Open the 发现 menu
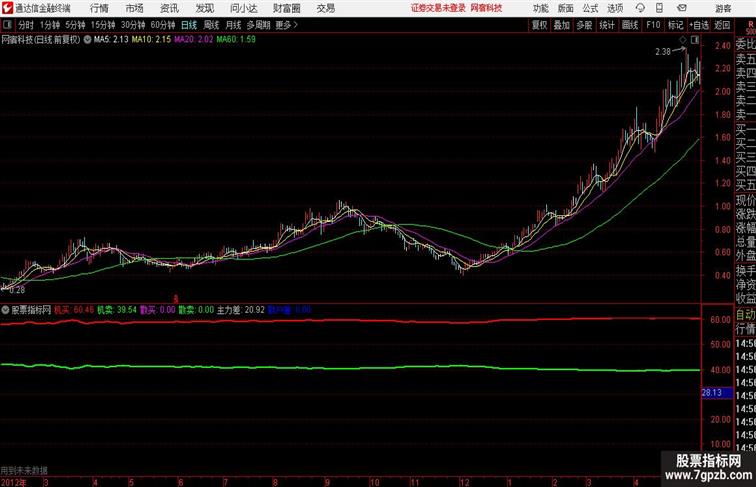This screenshot has height=487, width=756. (x=204, y=8)
